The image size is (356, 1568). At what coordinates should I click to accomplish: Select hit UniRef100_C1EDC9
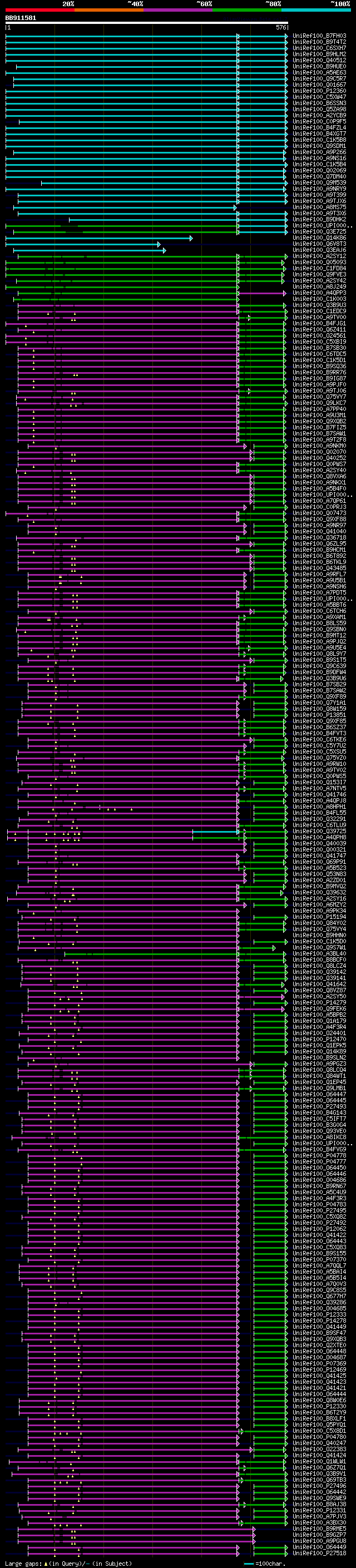(x=319, y=311)
